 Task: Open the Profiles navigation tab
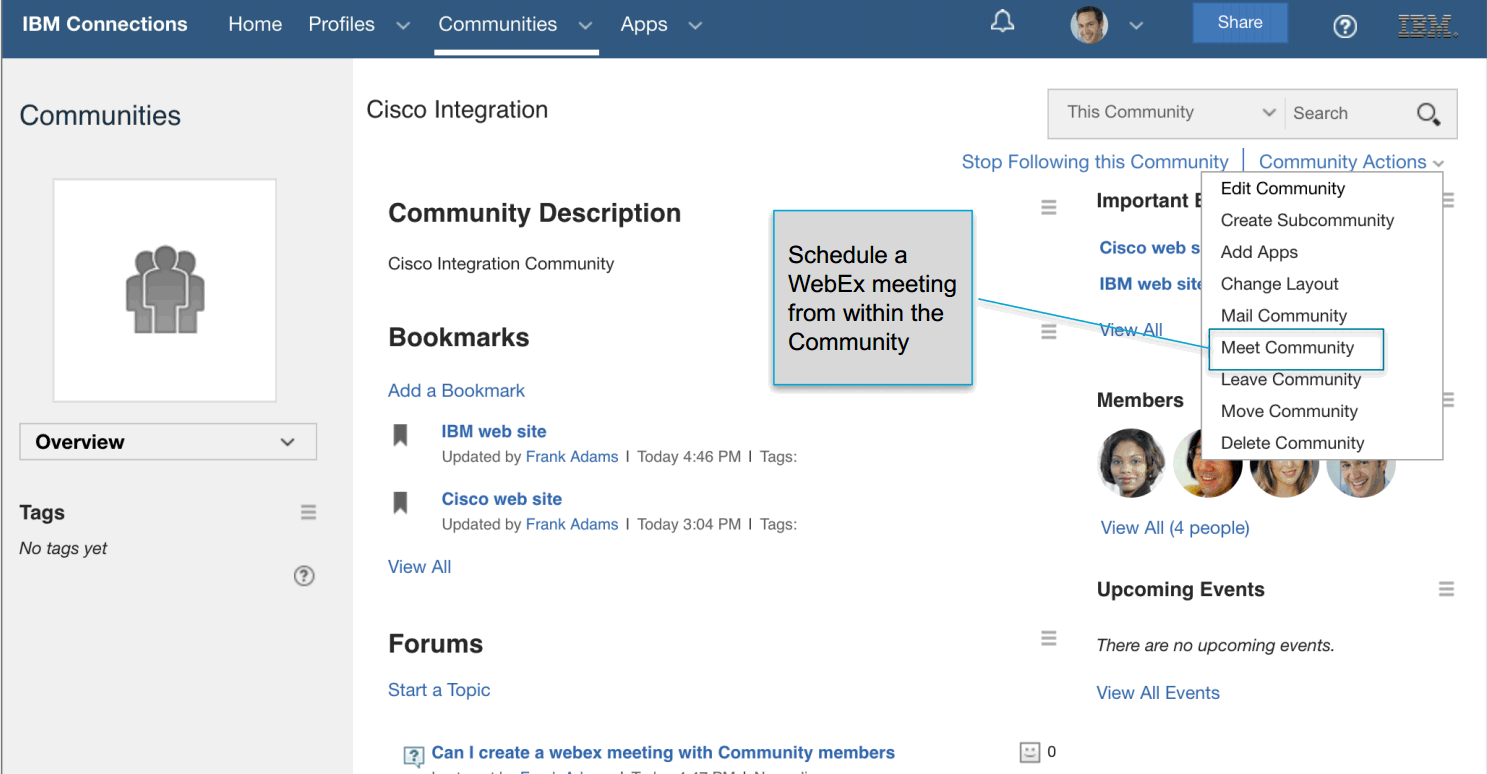341,24
